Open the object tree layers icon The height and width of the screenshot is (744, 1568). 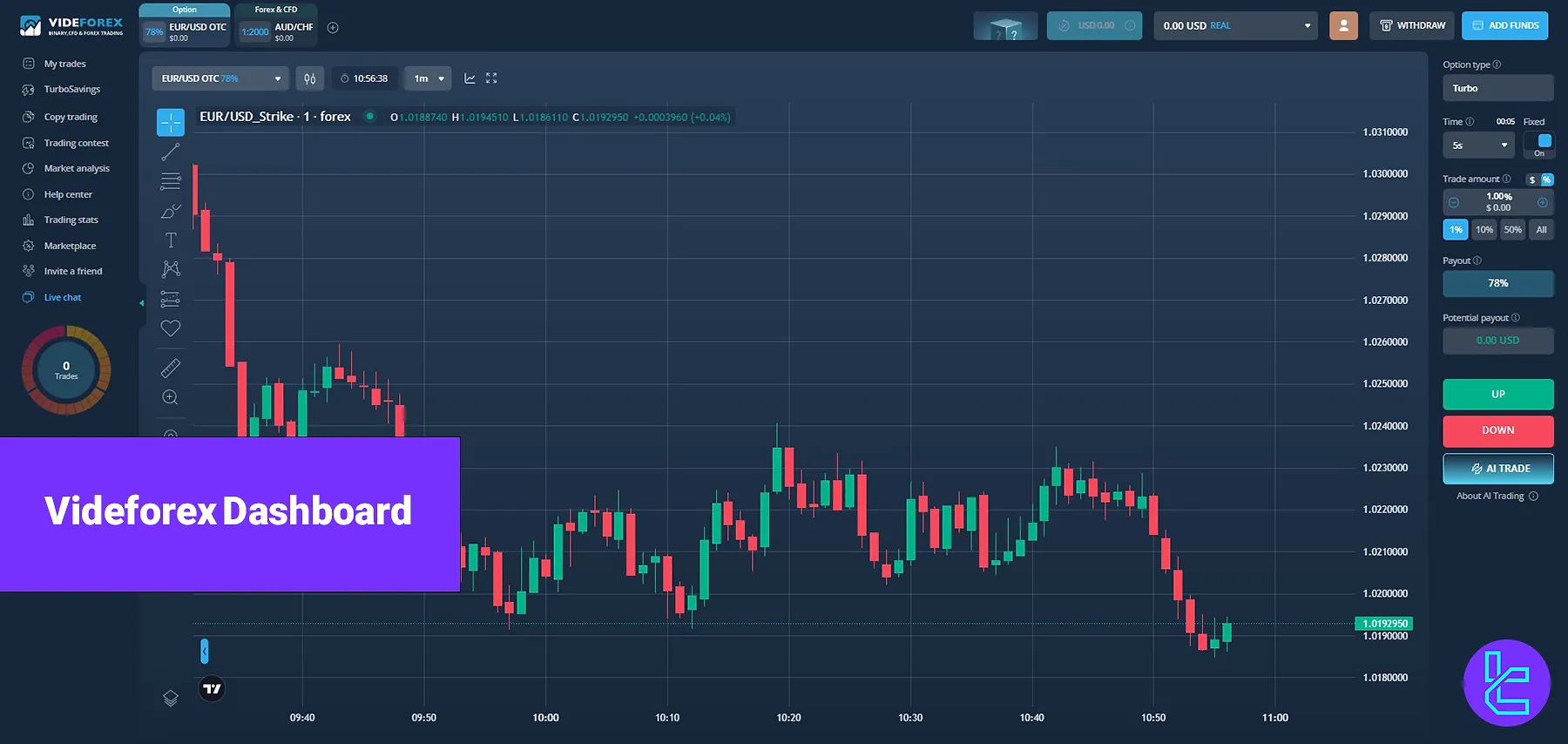(171, 698)
